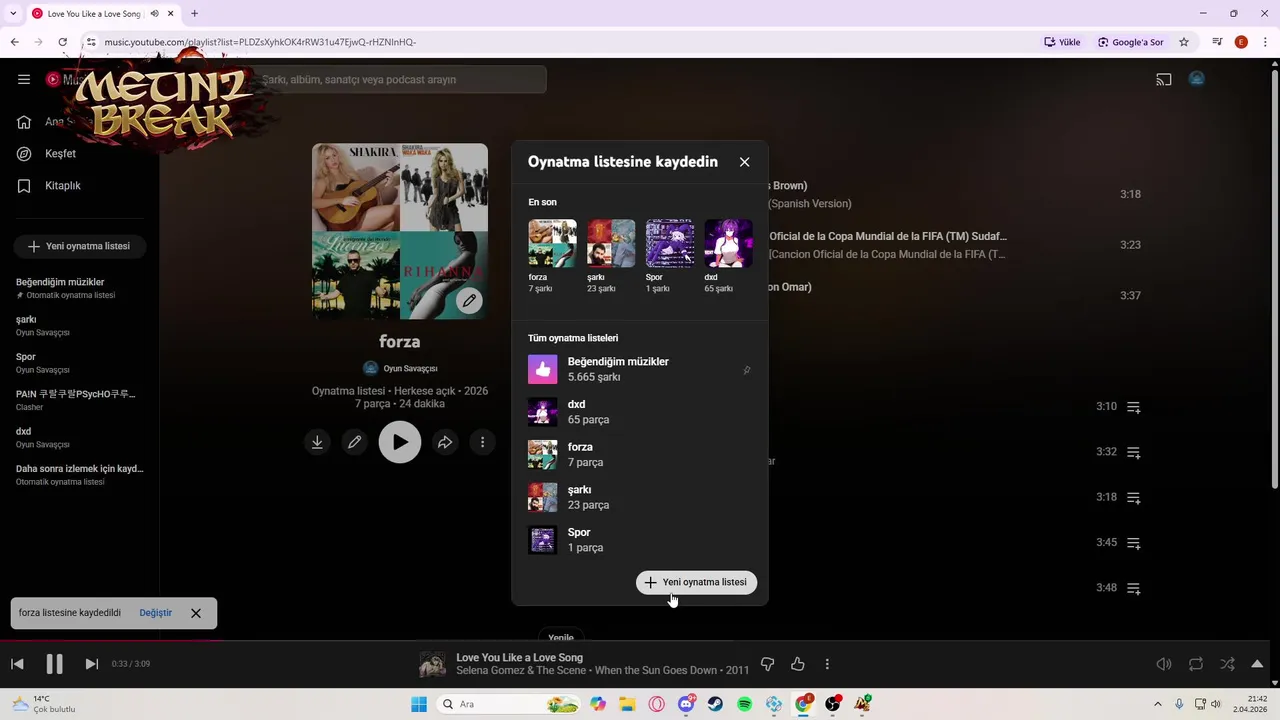The image size is (1280, 720).
Task: Open the hamburger guide menu
Action: point(24,79)
